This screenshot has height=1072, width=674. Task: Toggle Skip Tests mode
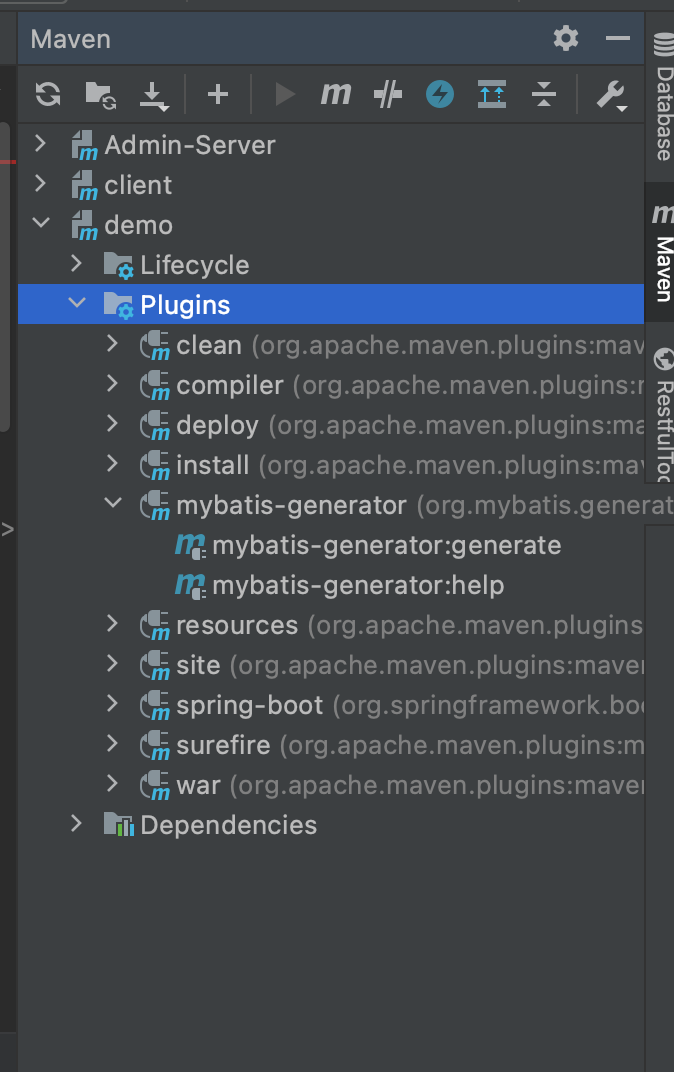pos(388,94)
